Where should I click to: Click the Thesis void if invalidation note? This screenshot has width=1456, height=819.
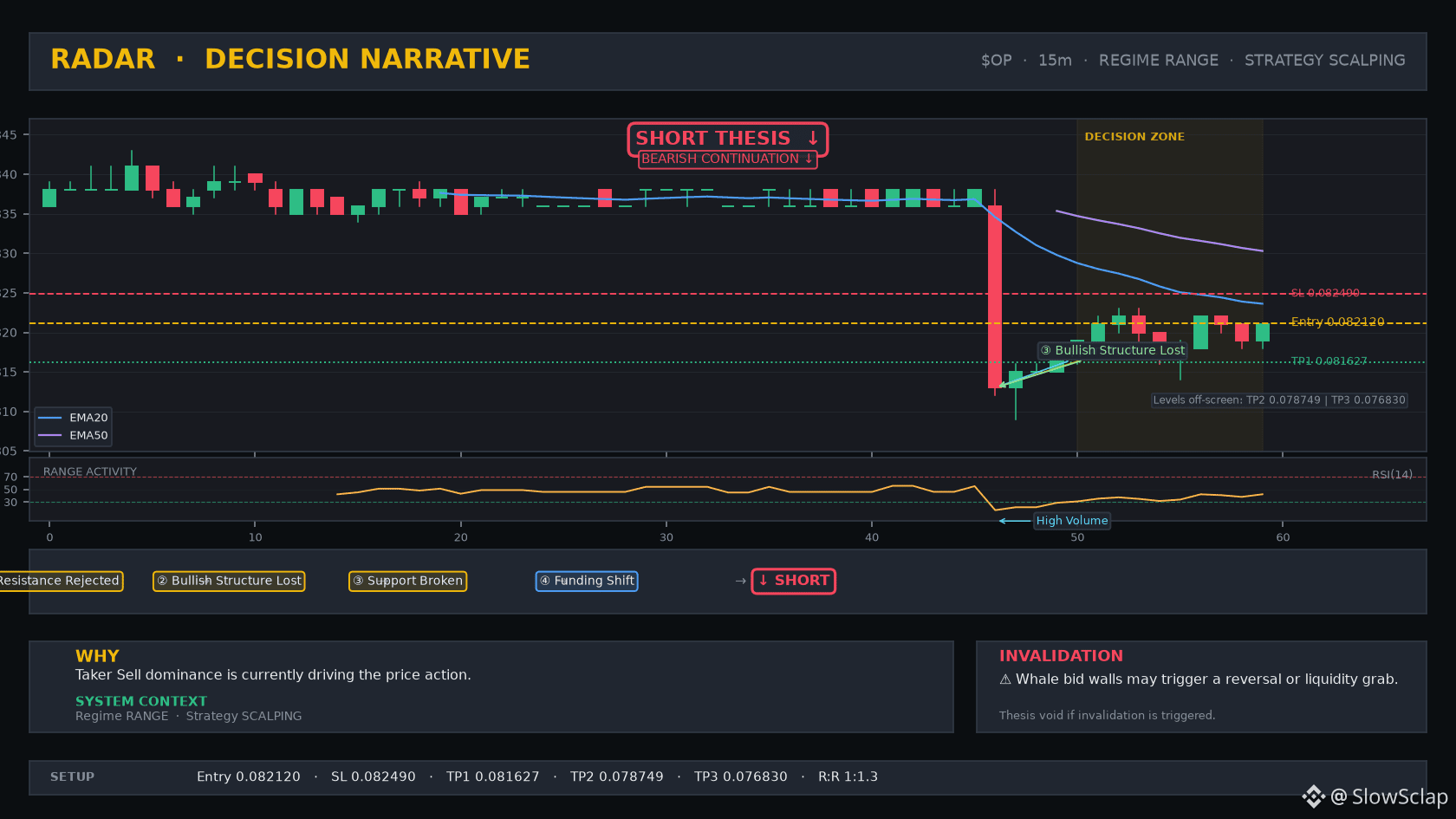tap(1107, 715)
